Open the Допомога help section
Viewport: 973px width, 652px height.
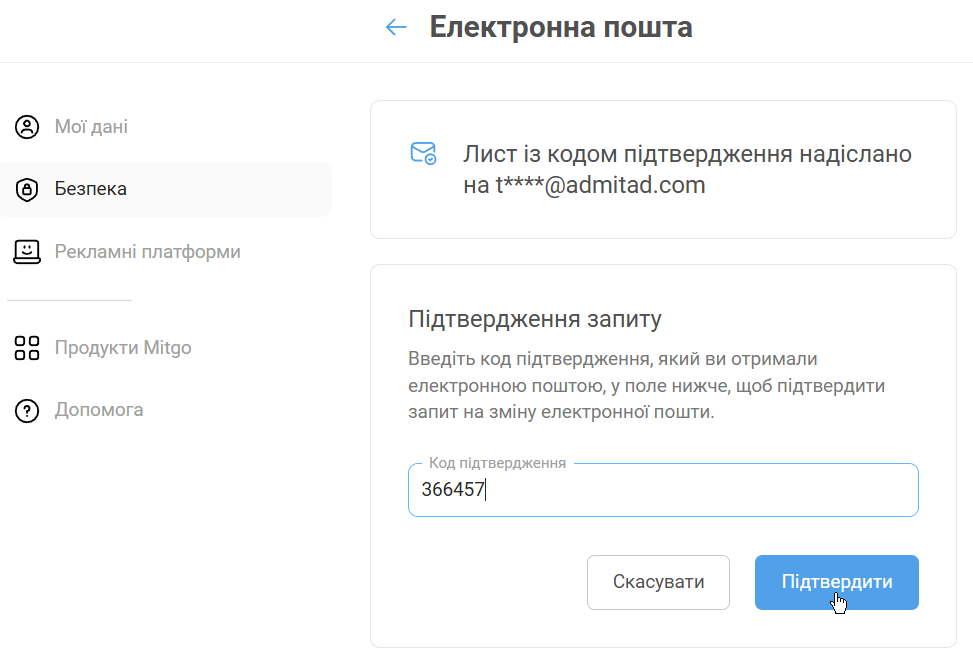pyautogui.click(x=99, y=410)
